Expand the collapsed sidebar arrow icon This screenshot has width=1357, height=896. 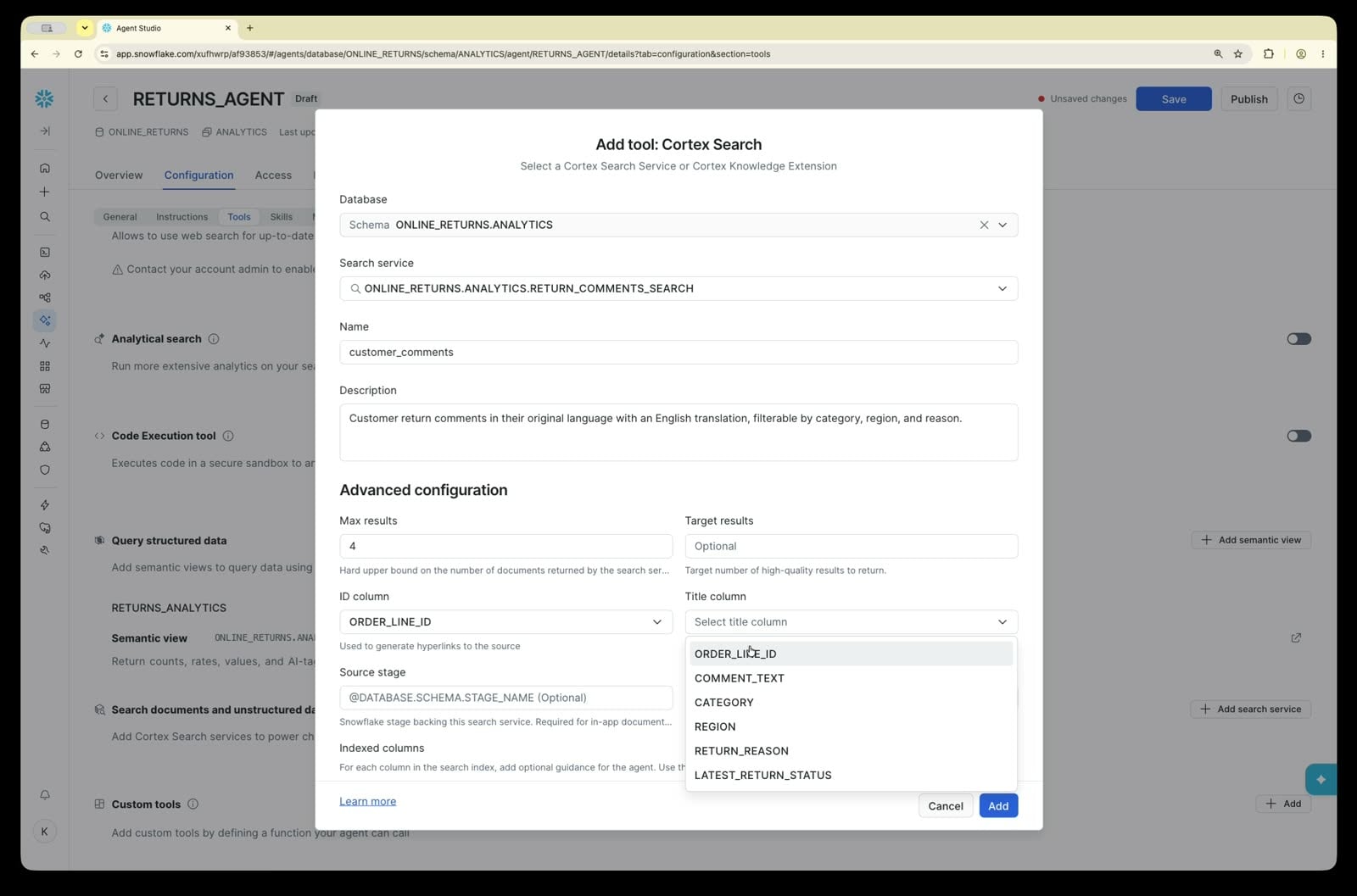(45, 131)
